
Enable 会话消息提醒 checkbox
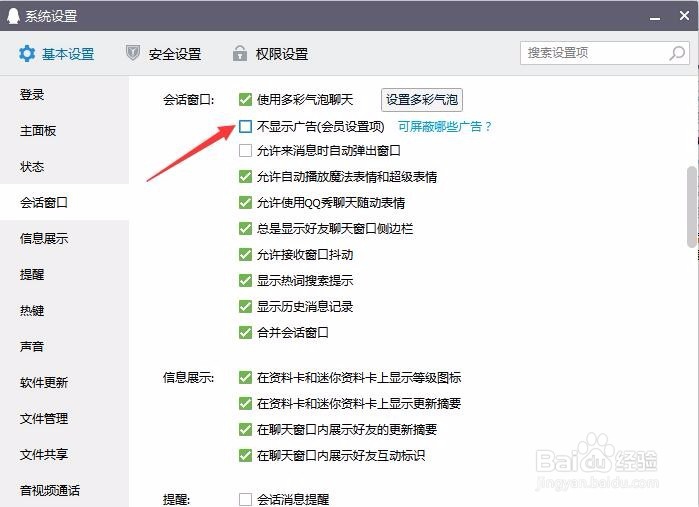tap(245, 499)
